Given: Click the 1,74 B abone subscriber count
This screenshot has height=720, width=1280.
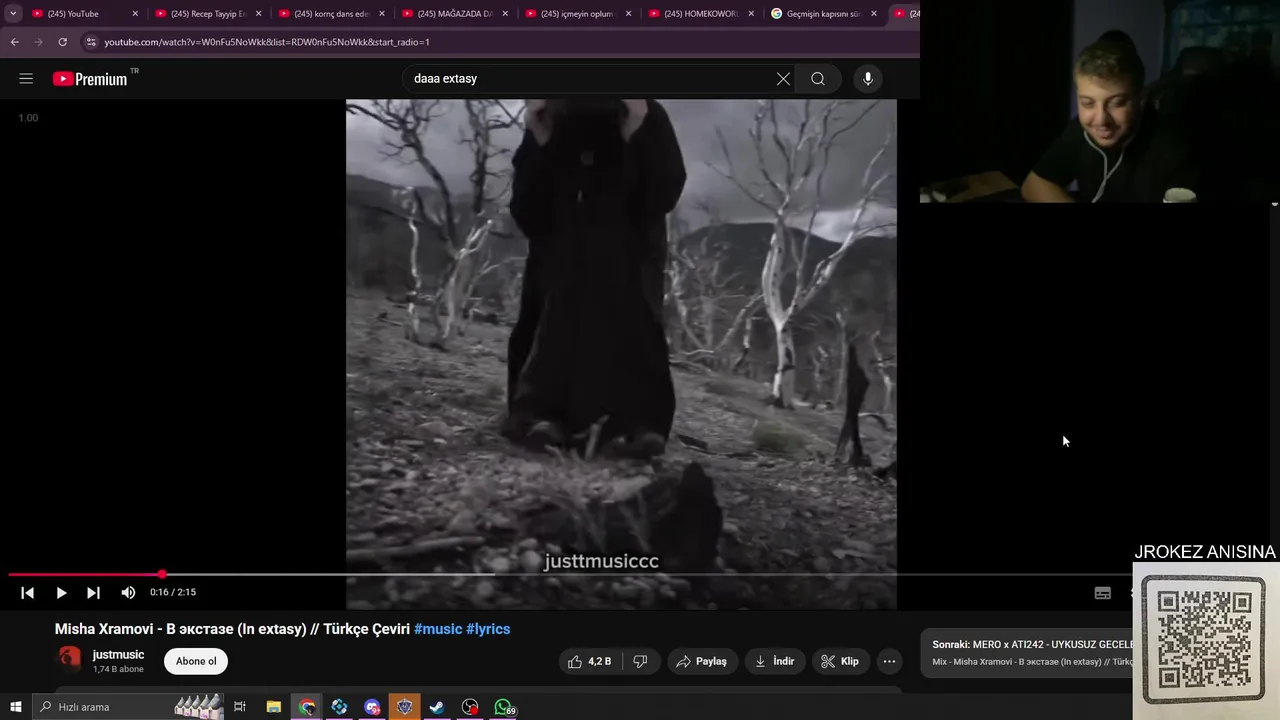Looking at the screenshot, I should tap(118, 669).
